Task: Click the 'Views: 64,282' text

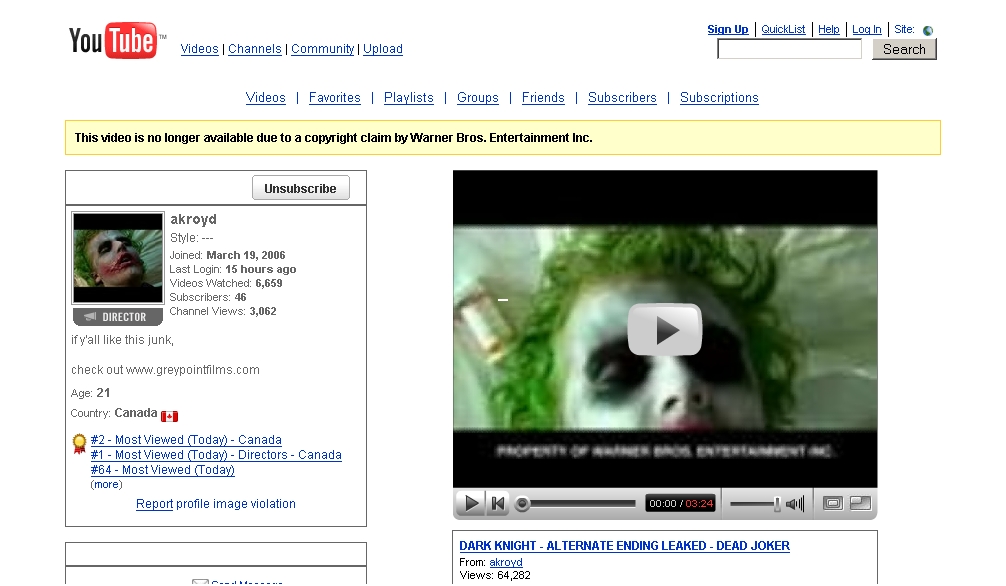Action: (x=495, y=576)
